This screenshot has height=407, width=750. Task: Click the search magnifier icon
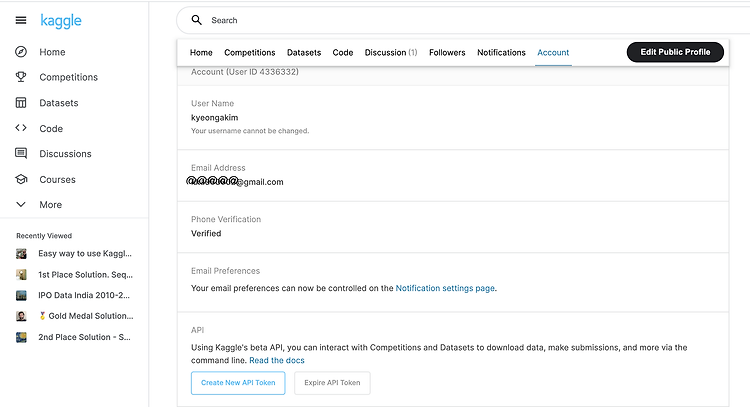(x=197, y=20)
